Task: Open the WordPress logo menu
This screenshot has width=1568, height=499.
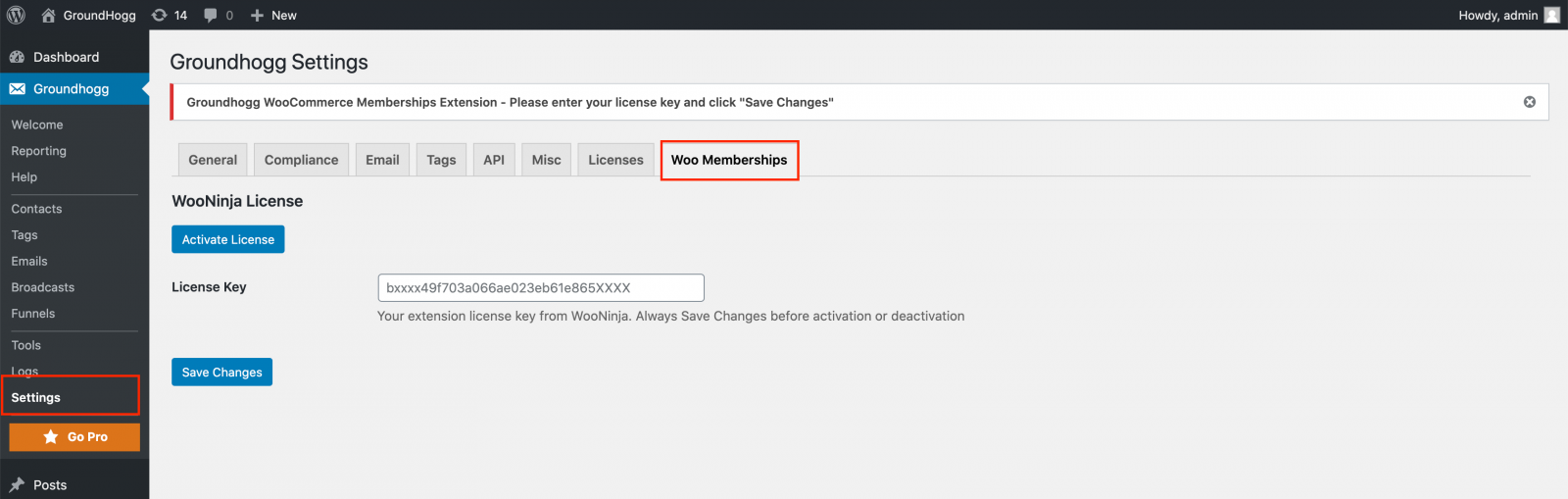Action: pyautogui.click(x=16, y=15)
